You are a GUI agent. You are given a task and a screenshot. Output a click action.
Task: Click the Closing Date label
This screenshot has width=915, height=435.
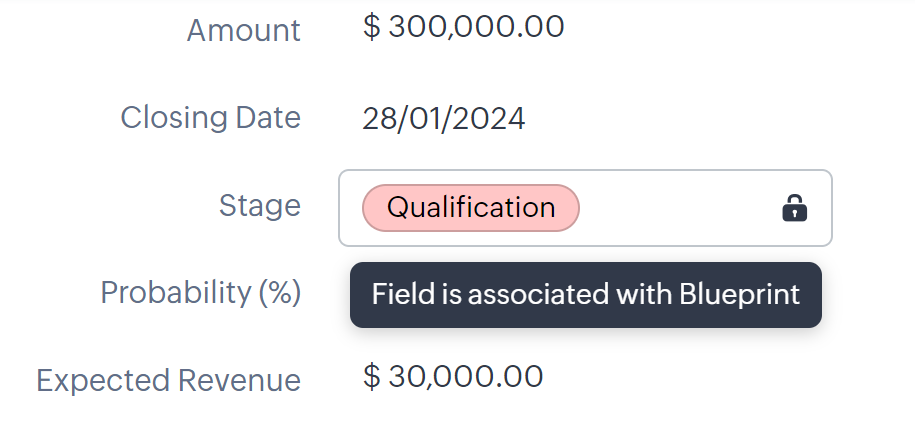210,117
